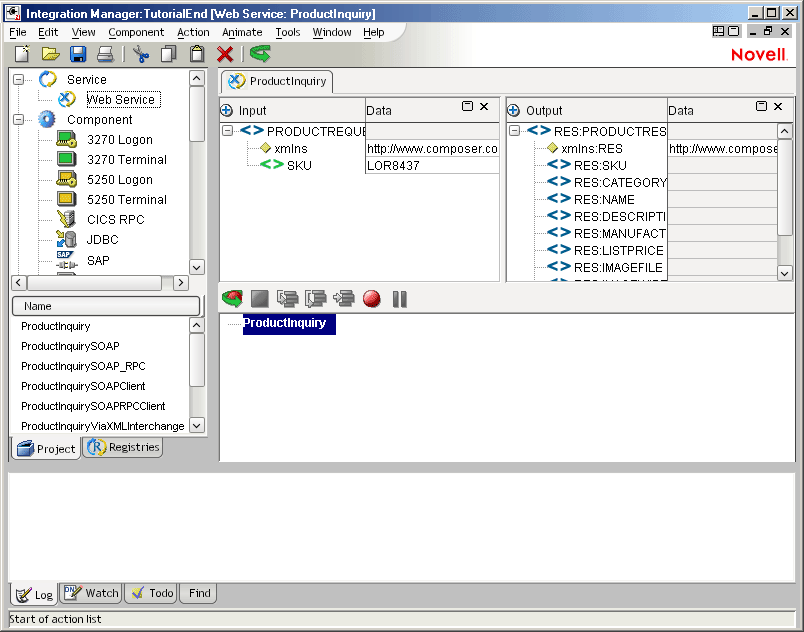
Task: Click the 5250 Terminal component icon
Action: 66,199
